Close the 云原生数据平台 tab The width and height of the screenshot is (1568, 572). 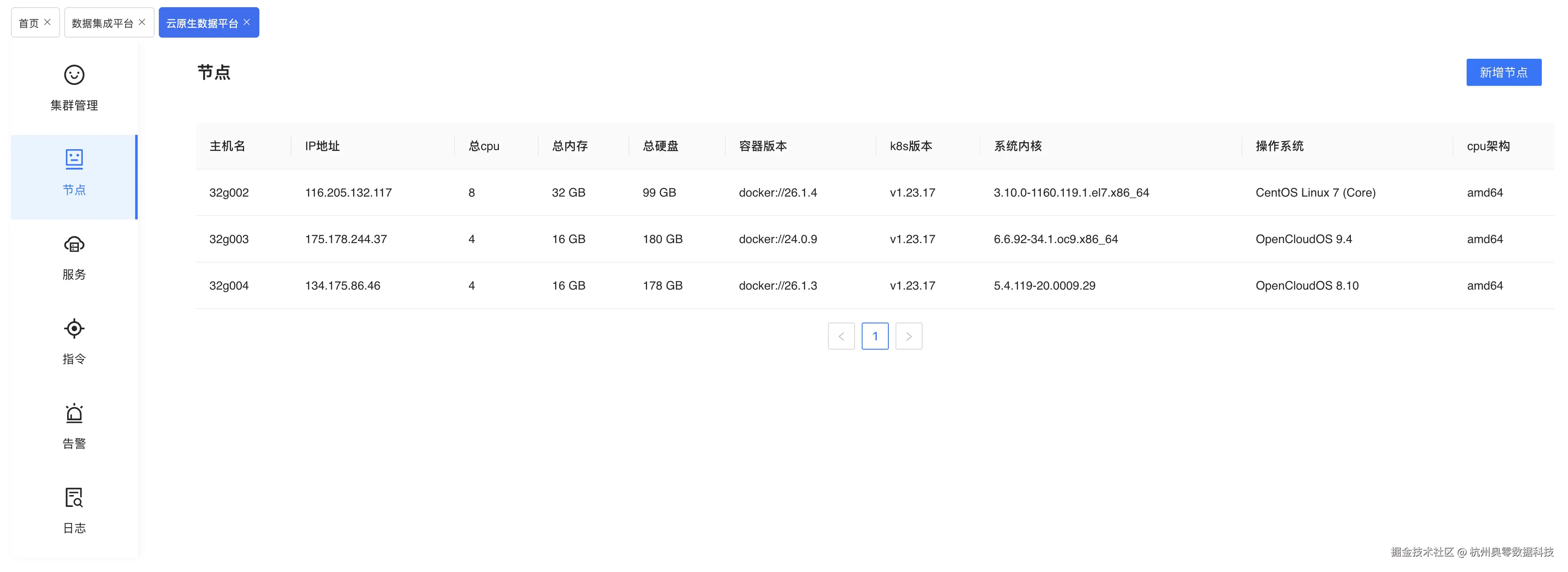pyautogui.click(x=247, y=22)
